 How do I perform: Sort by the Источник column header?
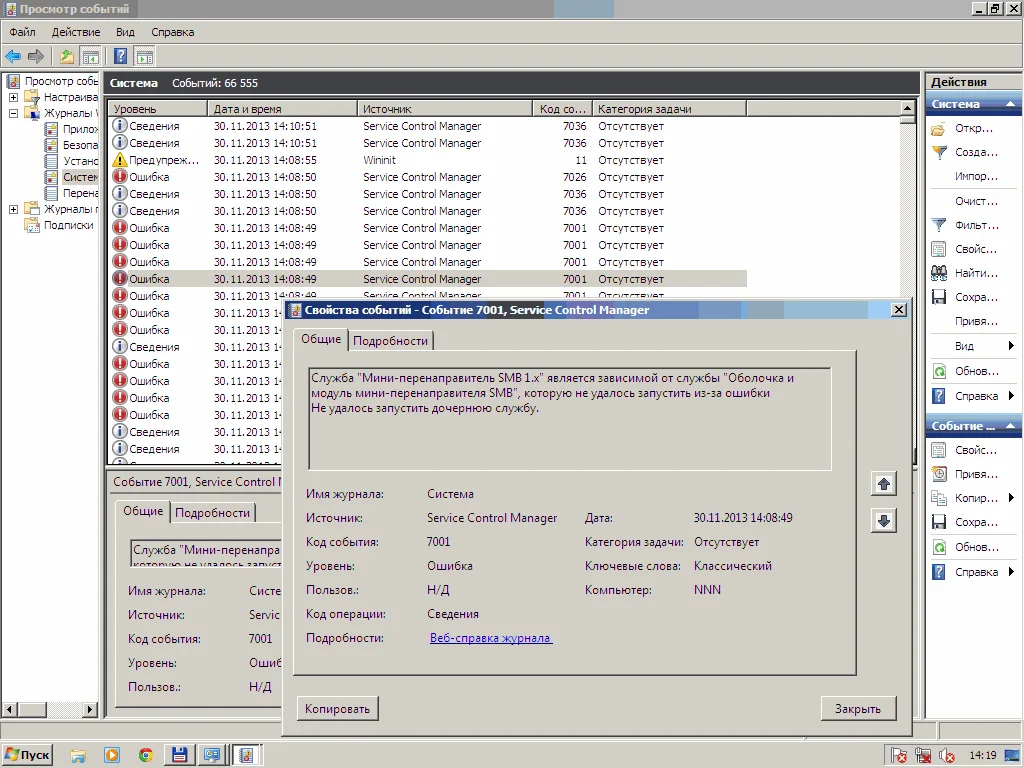[x=443, y=109]
